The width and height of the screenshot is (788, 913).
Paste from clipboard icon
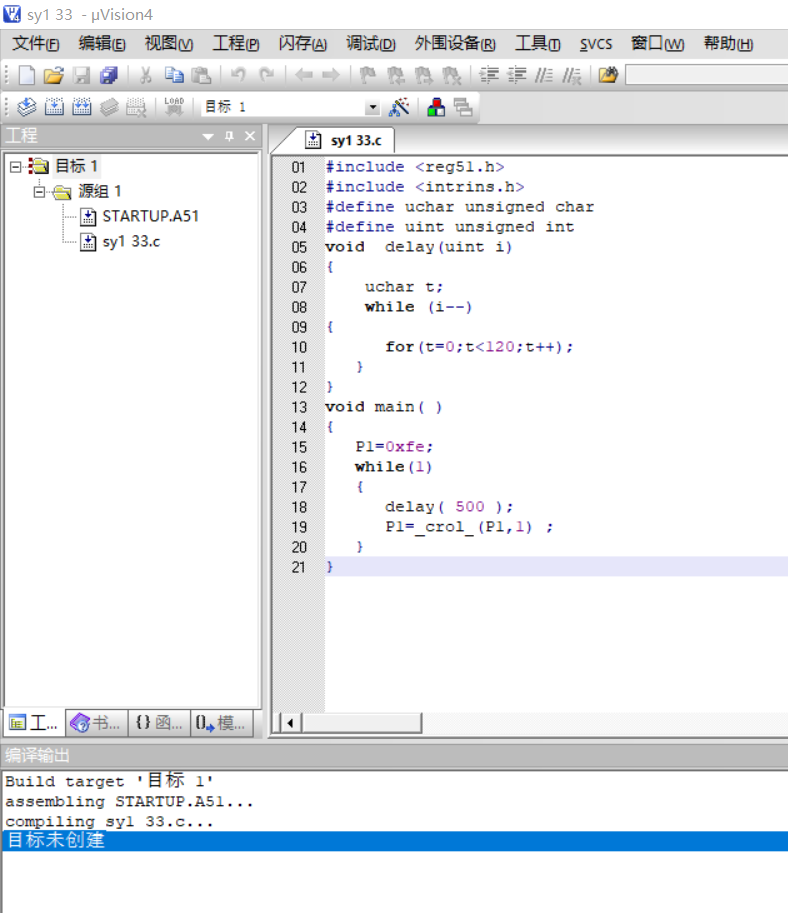click(202, 75)
